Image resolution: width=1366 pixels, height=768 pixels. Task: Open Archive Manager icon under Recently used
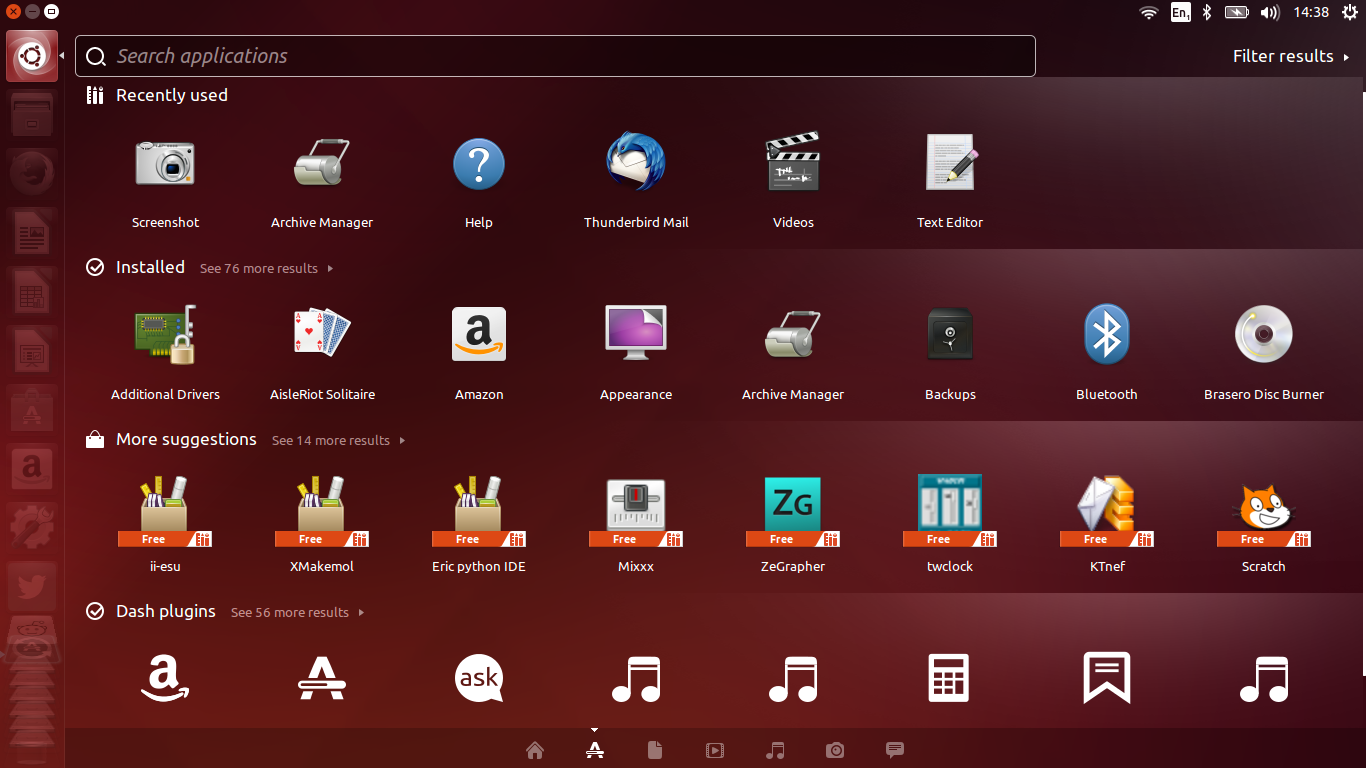point(322,163)
